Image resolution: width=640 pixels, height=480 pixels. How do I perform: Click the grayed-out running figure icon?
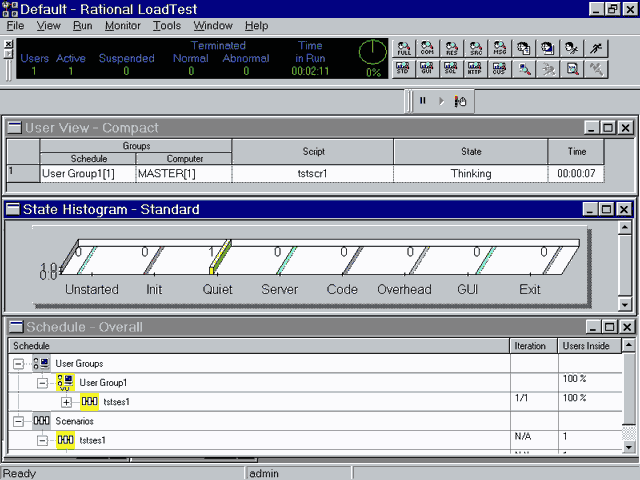[x=548, y=69]
